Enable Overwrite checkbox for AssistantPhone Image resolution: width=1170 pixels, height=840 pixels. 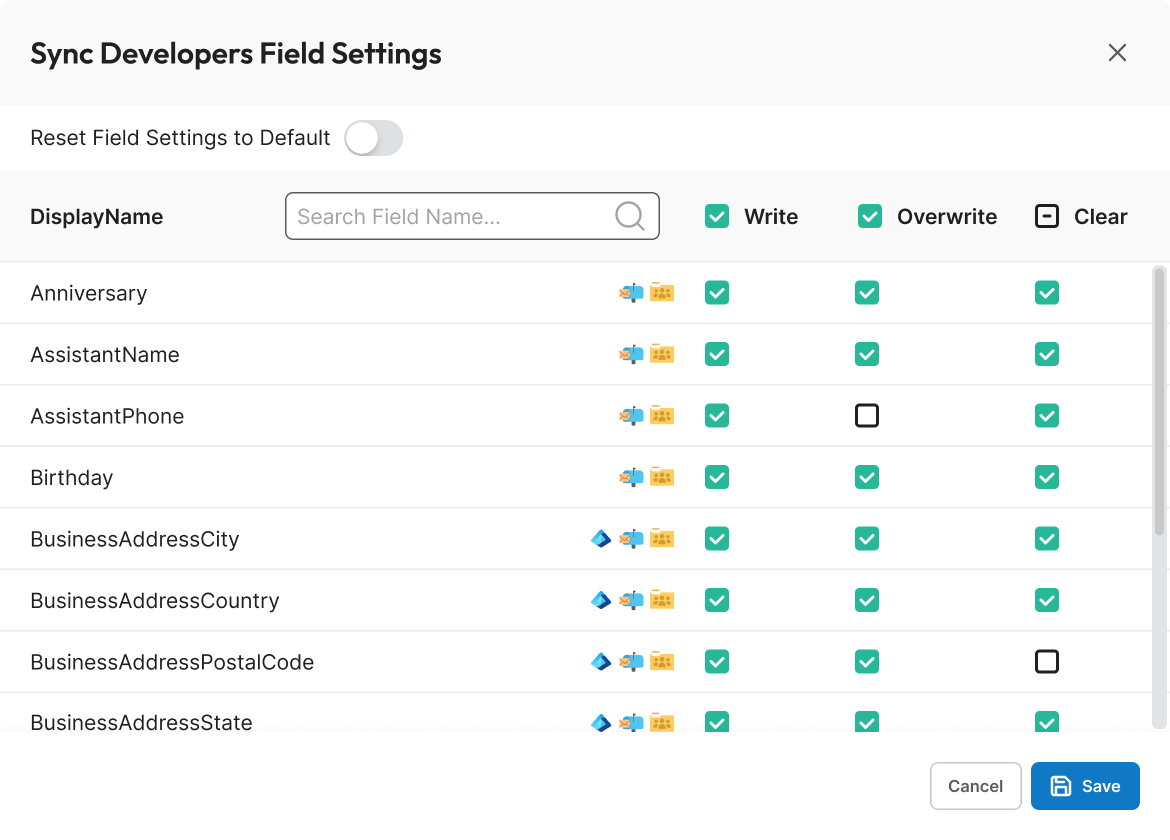pos(867,416)
